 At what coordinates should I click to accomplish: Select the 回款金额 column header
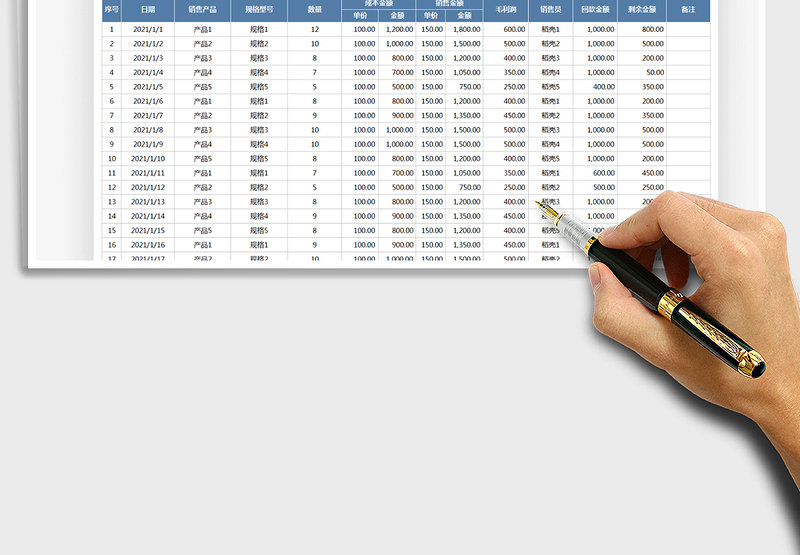pos(595,10)
